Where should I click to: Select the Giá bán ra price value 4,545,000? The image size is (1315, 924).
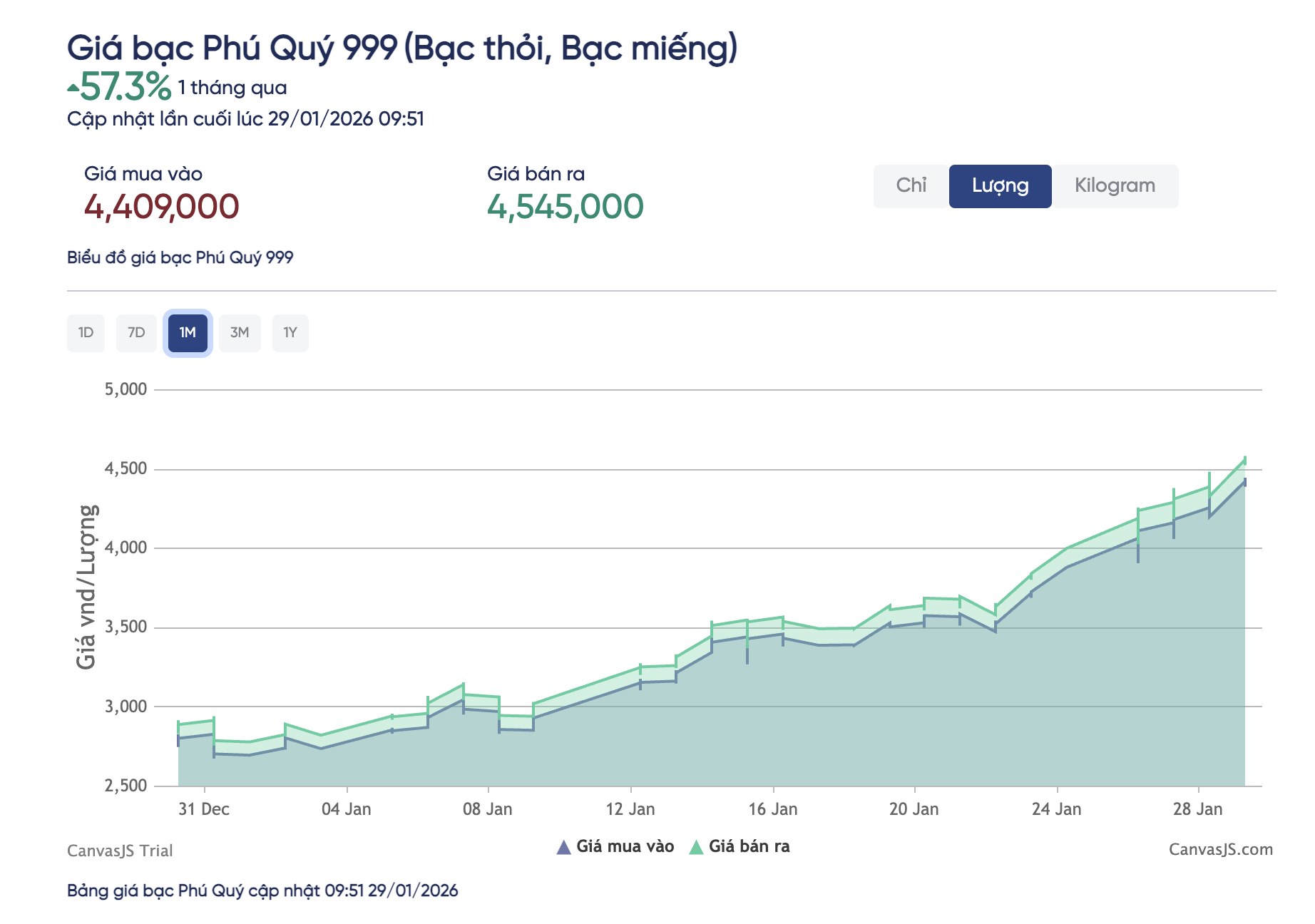565,207
